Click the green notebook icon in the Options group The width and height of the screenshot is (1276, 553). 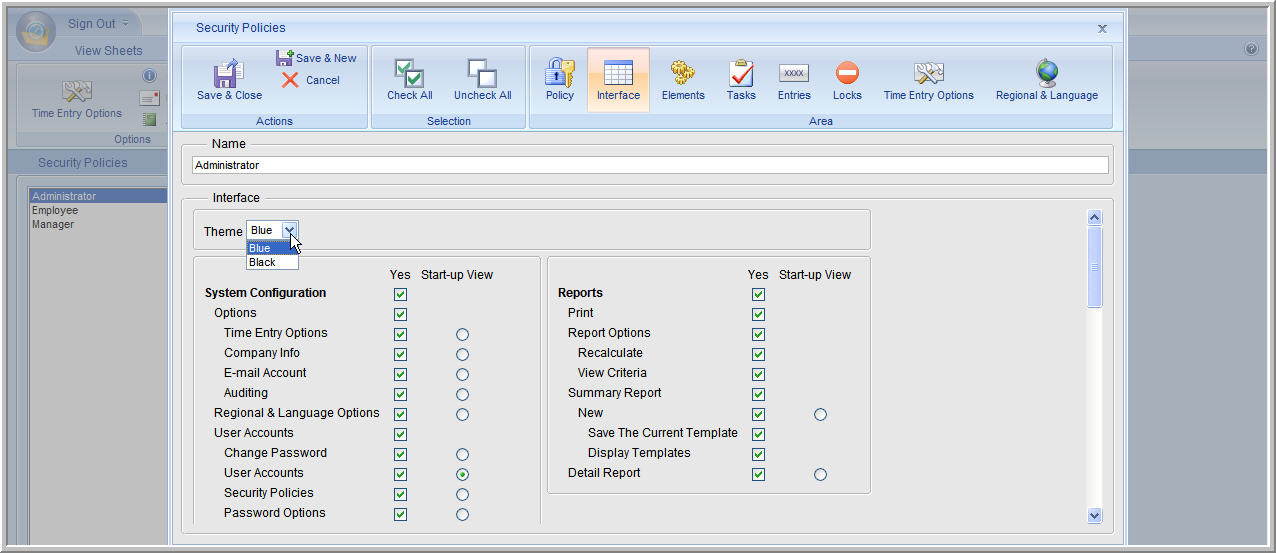pos(149,119)
